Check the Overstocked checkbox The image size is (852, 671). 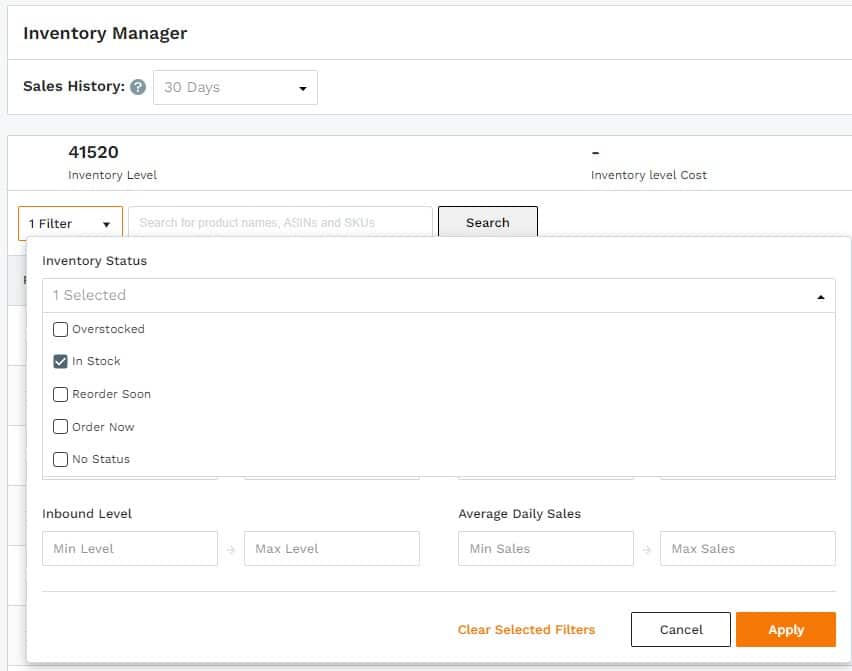(x=60, y=329)
